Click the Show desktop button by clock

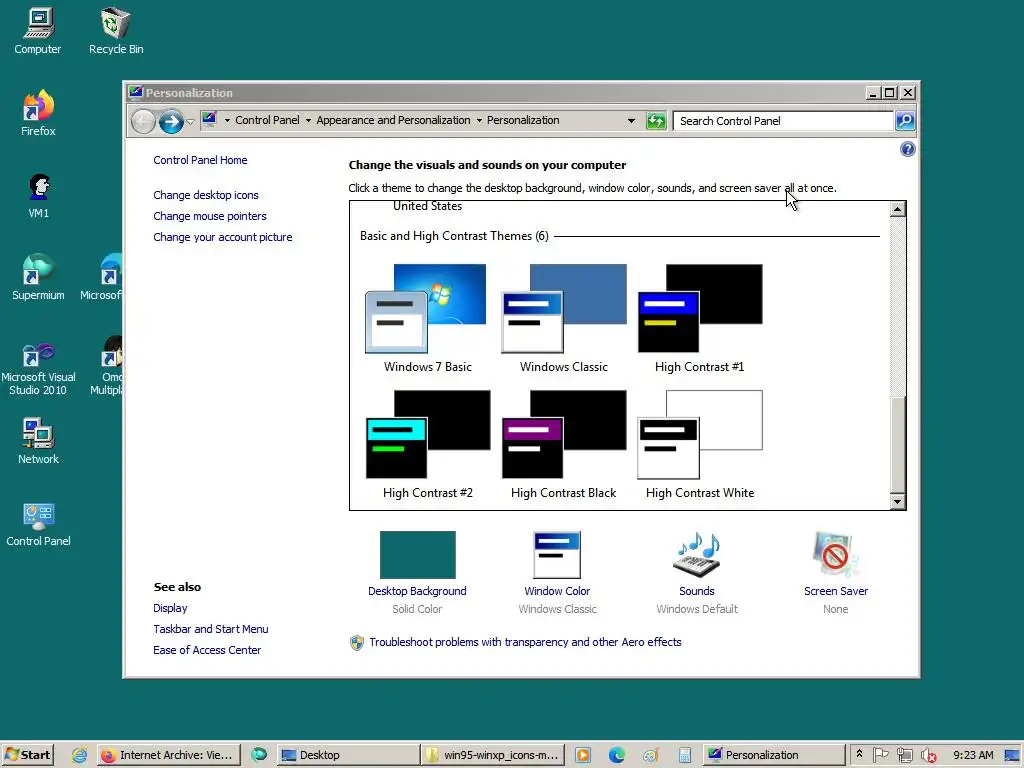point(1012,755)
